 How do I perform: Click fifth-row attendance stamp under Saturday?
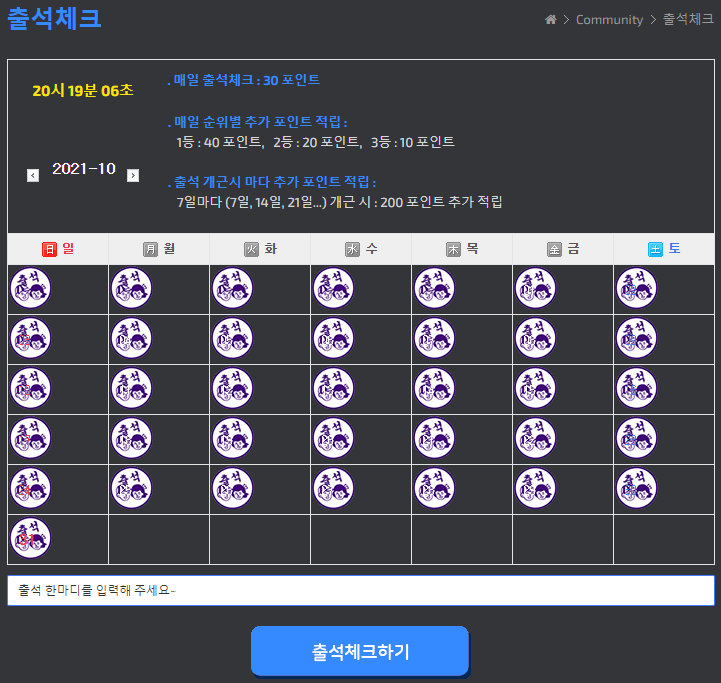click(636, 488)
